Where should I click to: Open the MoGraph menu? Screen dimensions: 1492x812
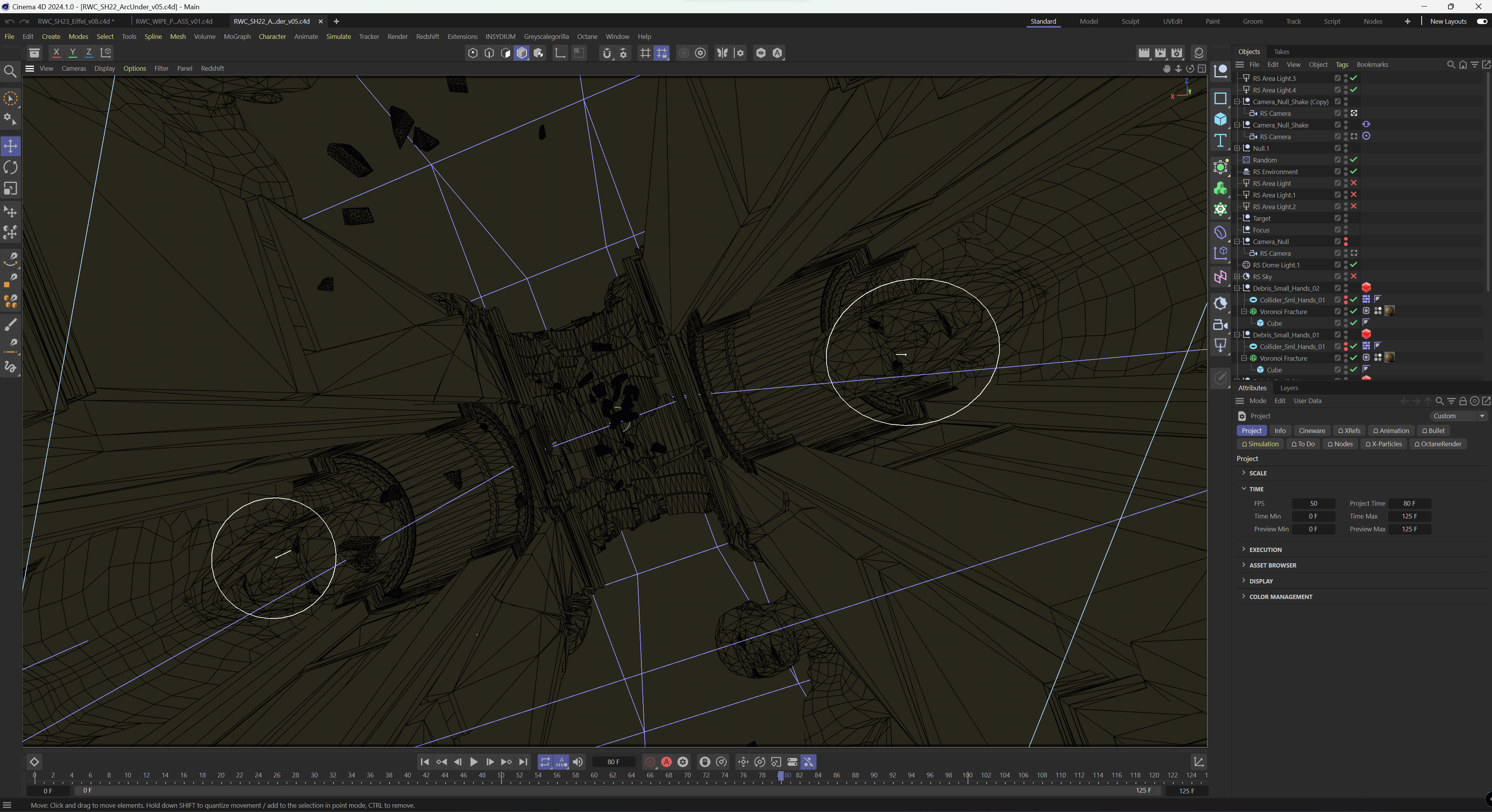pos(236,37)
